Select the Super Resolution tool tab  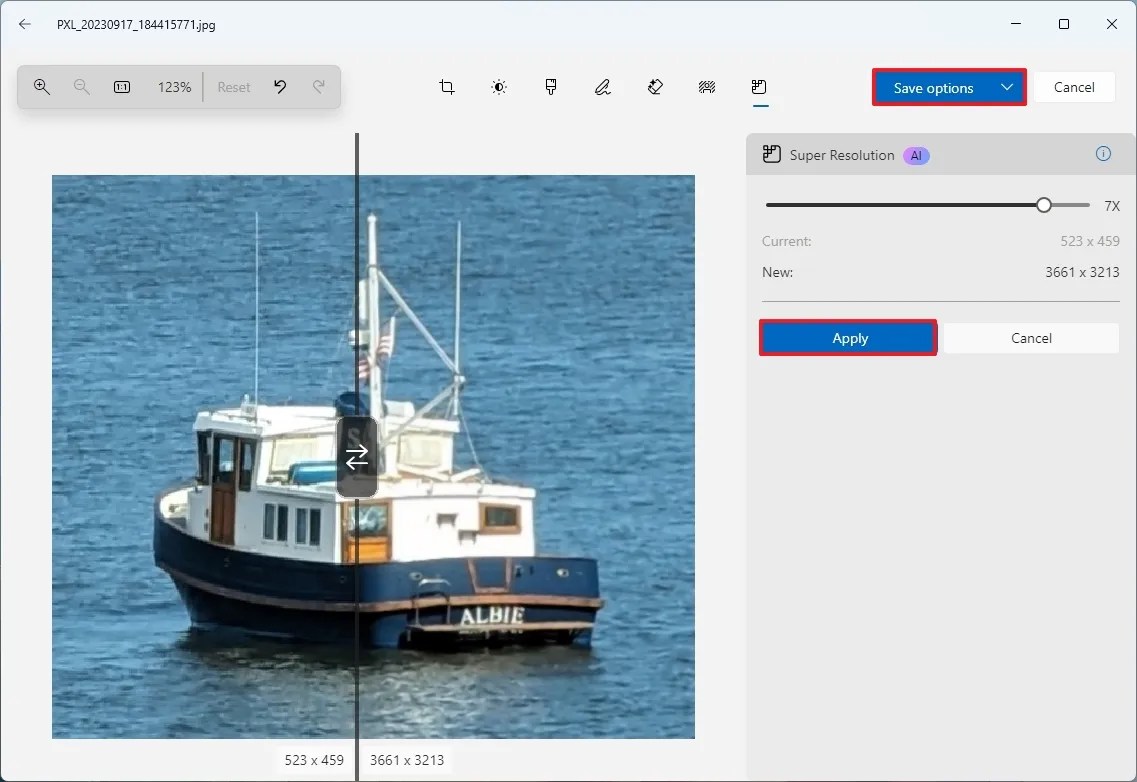coord(759,87)
